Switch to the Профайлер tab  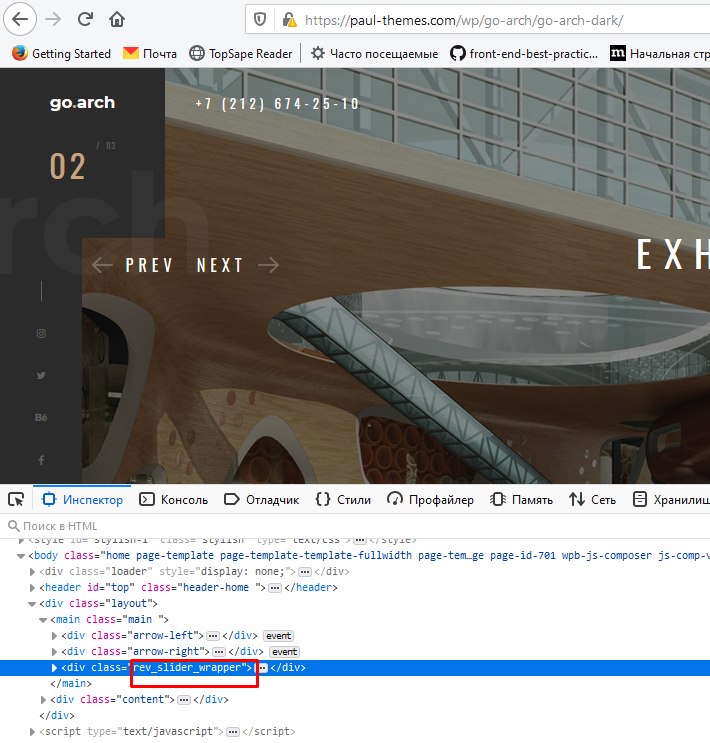pos(430,499)
